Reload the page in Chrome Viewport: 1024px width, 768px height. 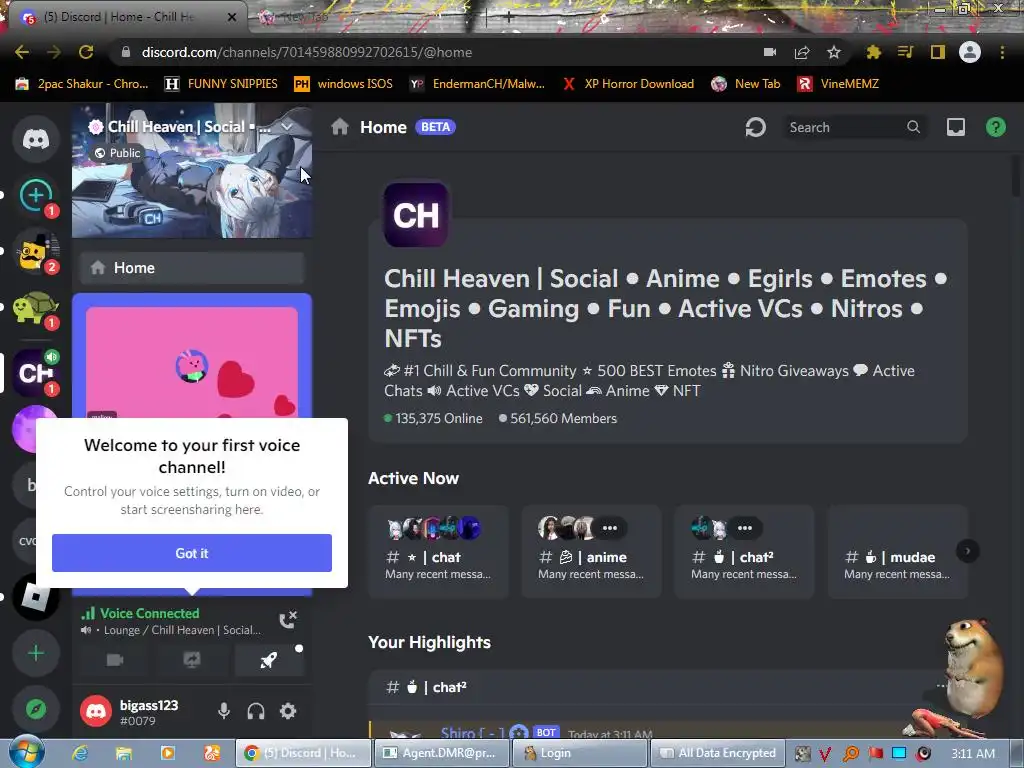(x=86, y=52)
